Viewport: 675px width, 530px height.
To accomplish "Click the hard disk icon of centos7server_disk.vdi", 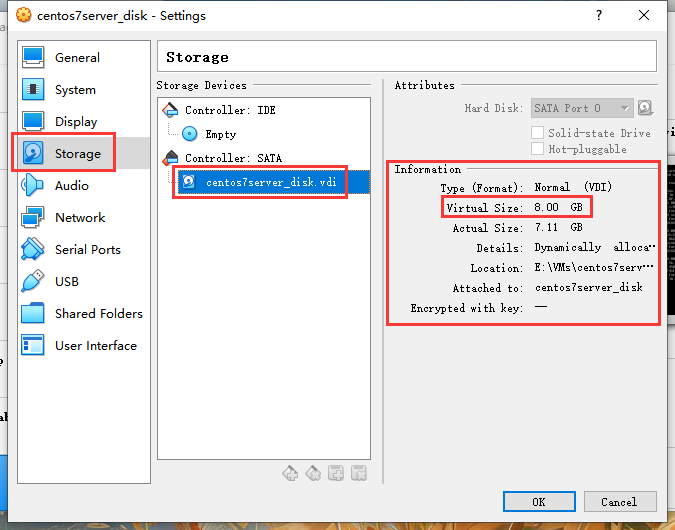I will click(x=189, y=182).
